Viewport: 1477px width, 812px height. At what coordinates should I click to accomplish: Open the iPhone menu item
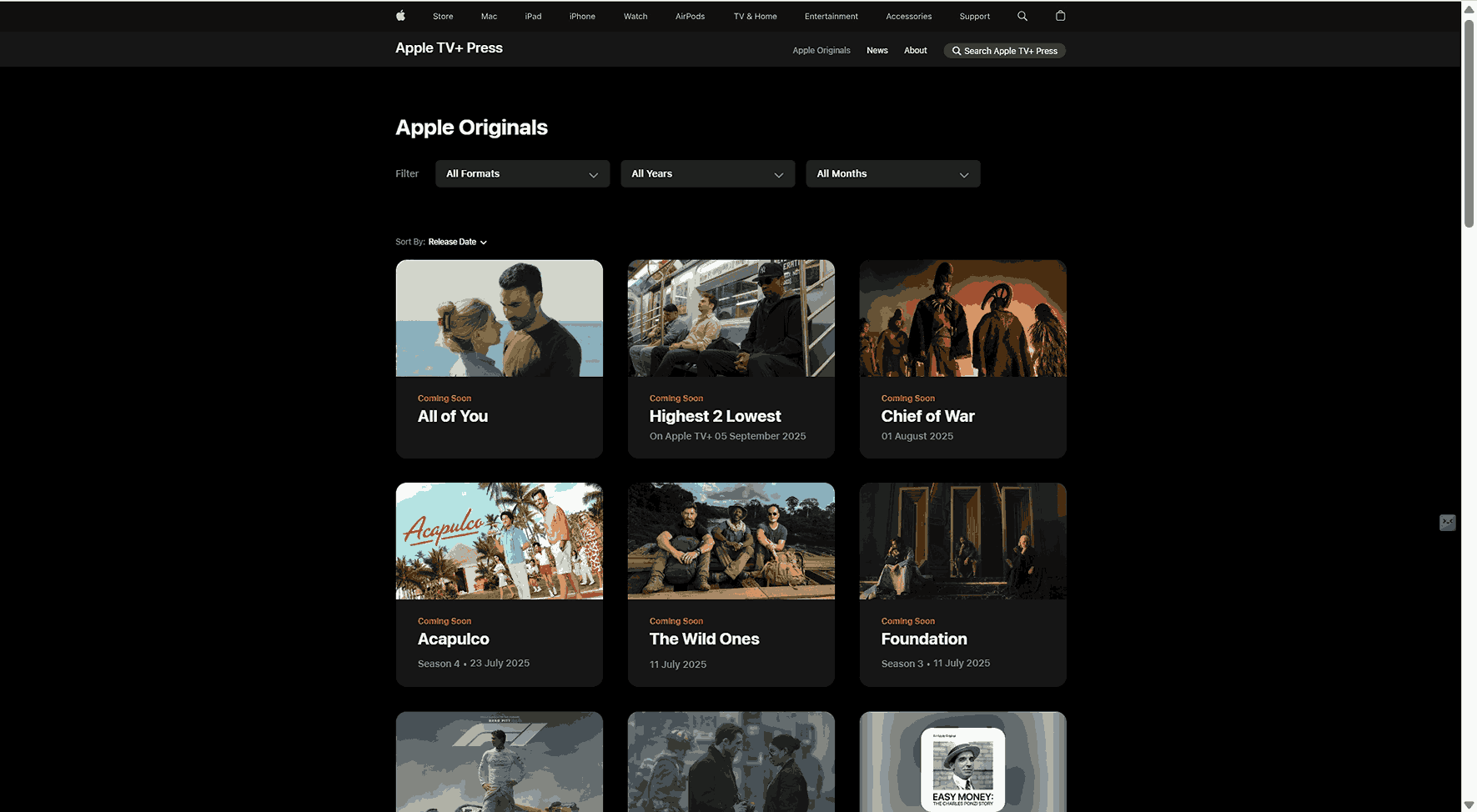[582, 16]
